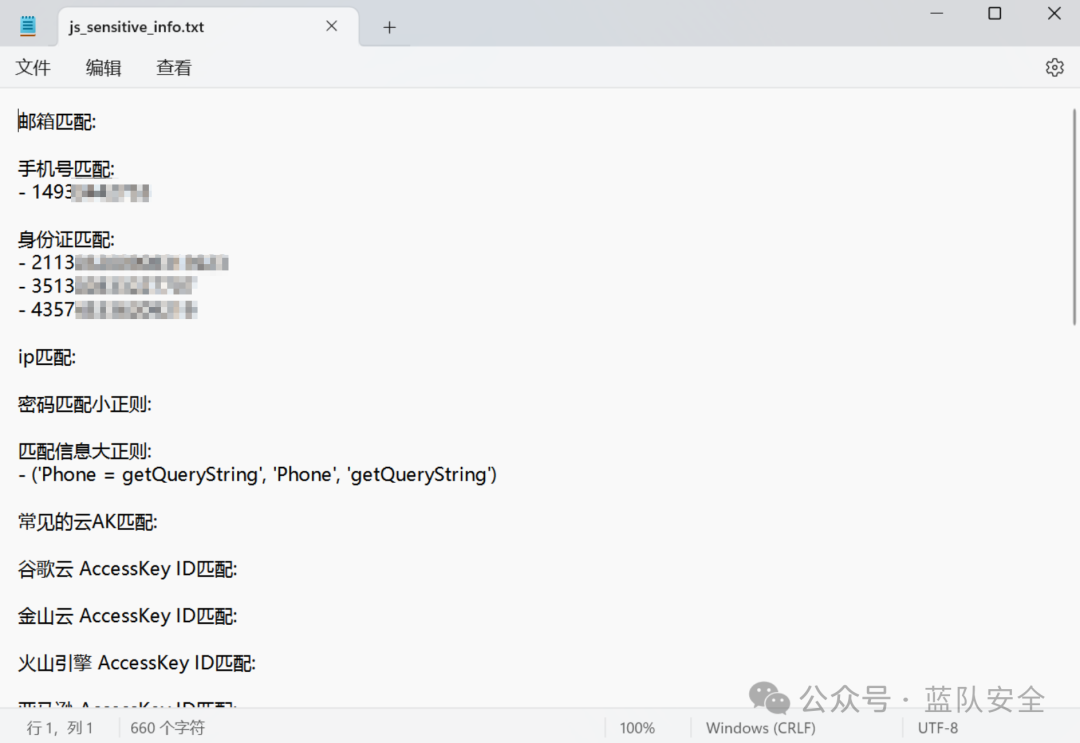Click the 100% zoom level indicator
Viewport: 1080px width, 743px height.
[637, 728]
